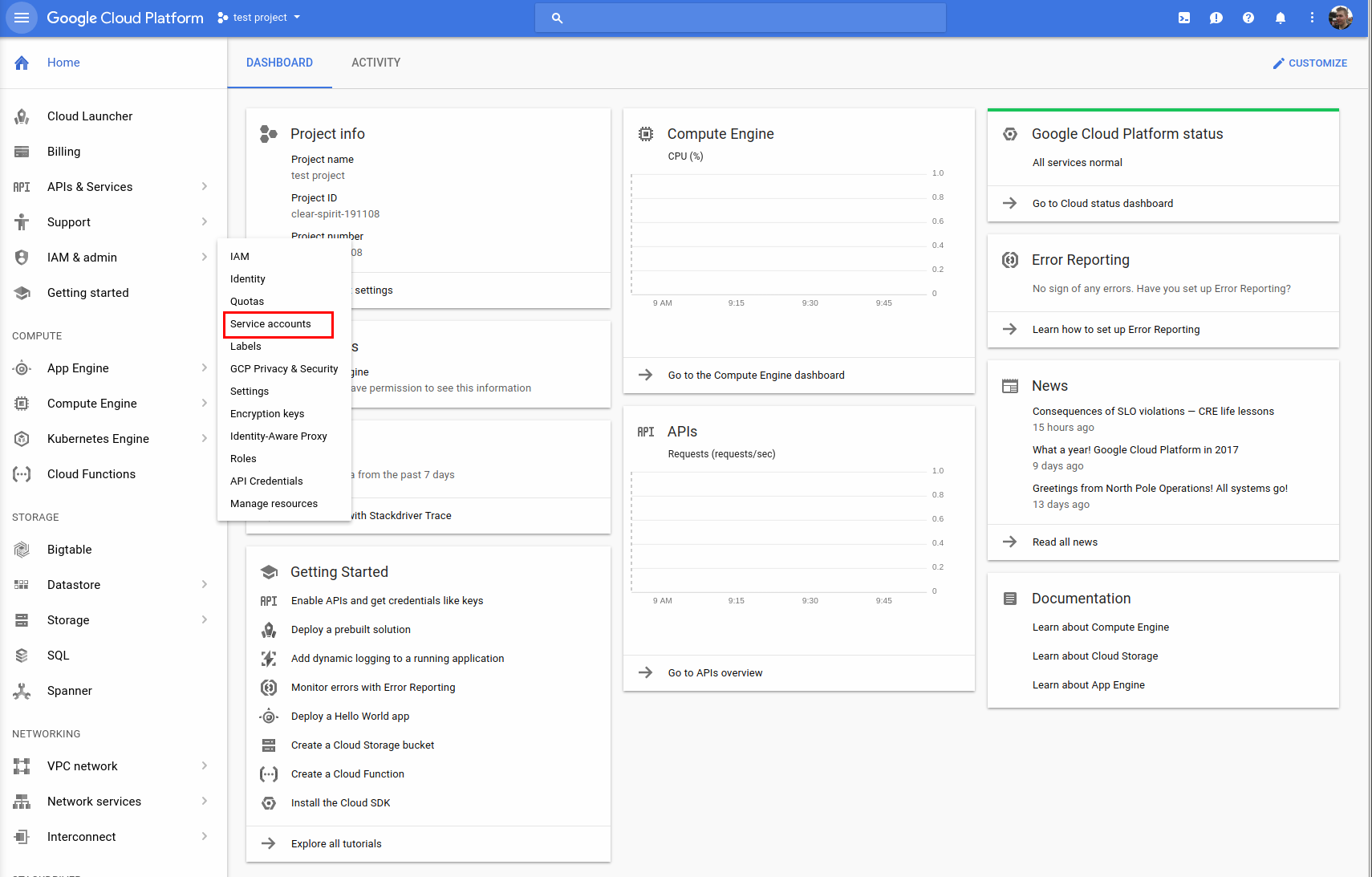Click the Interconnect icon
The image size is (1372, 877).
pyautogui.click(x=22, y=837)
